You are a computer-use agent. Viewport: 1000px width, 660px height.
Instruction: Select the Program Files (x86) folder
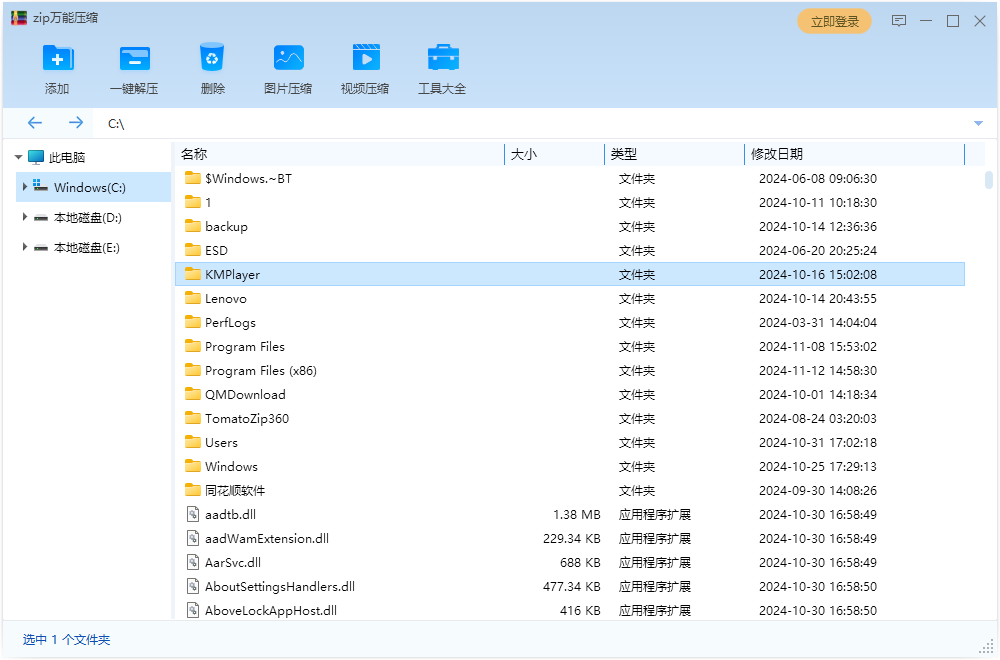[x=261, y=371]
